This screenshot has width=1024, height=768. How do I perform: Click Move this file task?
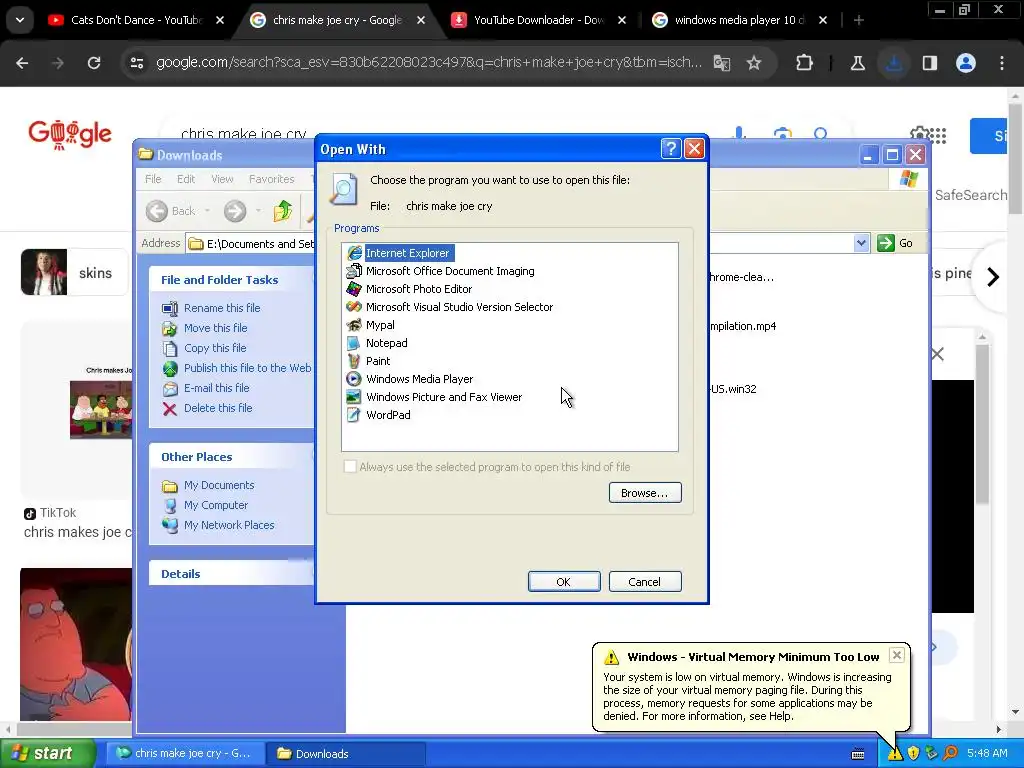point(216,328)
